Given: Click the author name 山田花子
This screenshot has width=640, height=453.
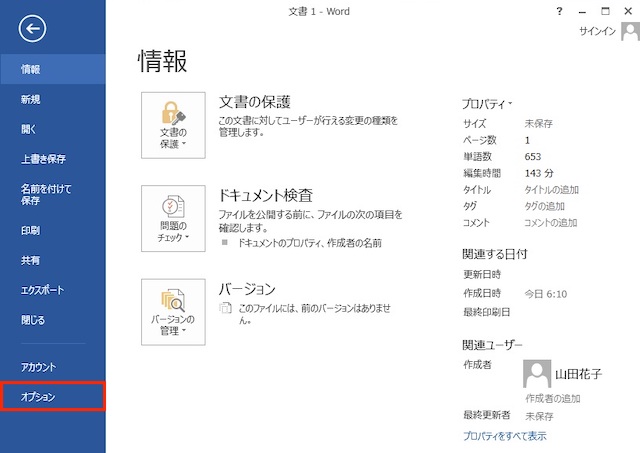Looking at the screenshot, I should tap(578, 373).
